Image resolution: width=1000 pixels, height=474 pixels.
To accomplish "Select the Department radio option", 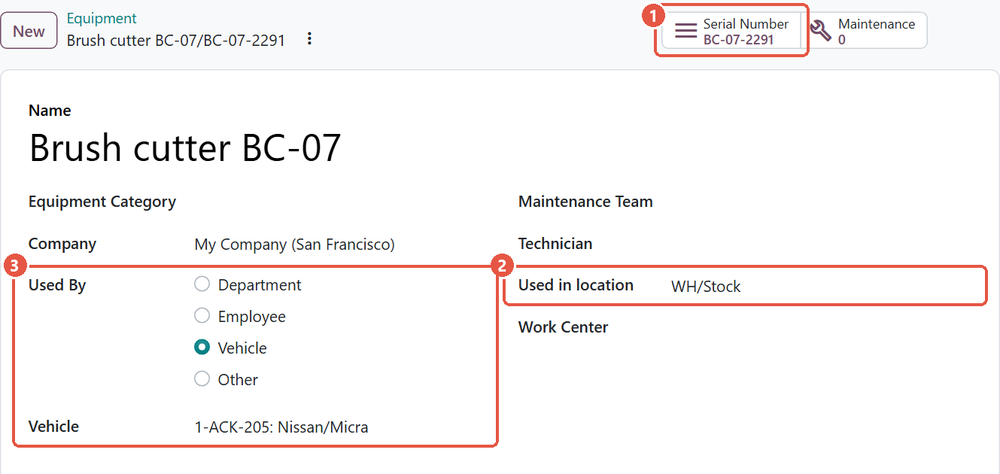I will tap(202, 285).
